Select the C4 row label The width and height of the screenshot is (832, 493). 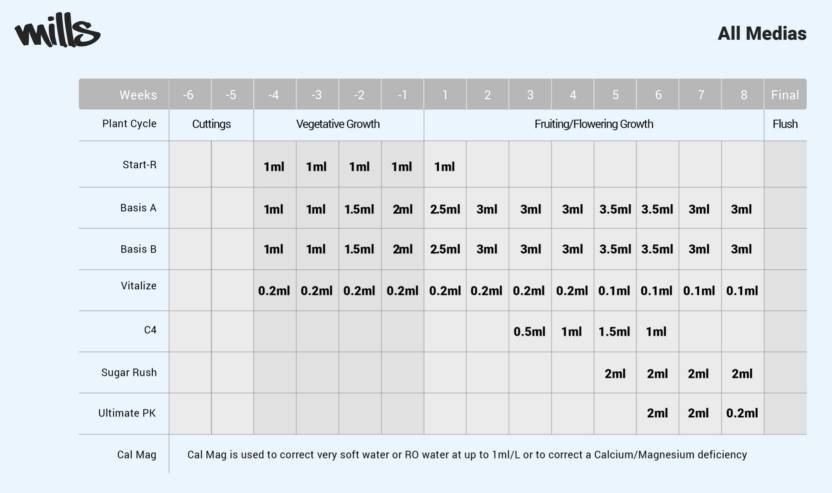(x=150, y=330)
